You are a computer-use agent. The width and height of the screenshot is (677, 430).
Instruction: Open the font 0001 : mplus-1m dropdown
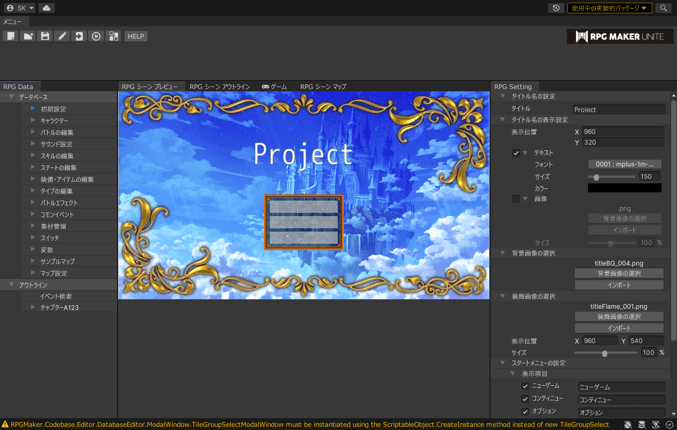[x=624, y=164]
